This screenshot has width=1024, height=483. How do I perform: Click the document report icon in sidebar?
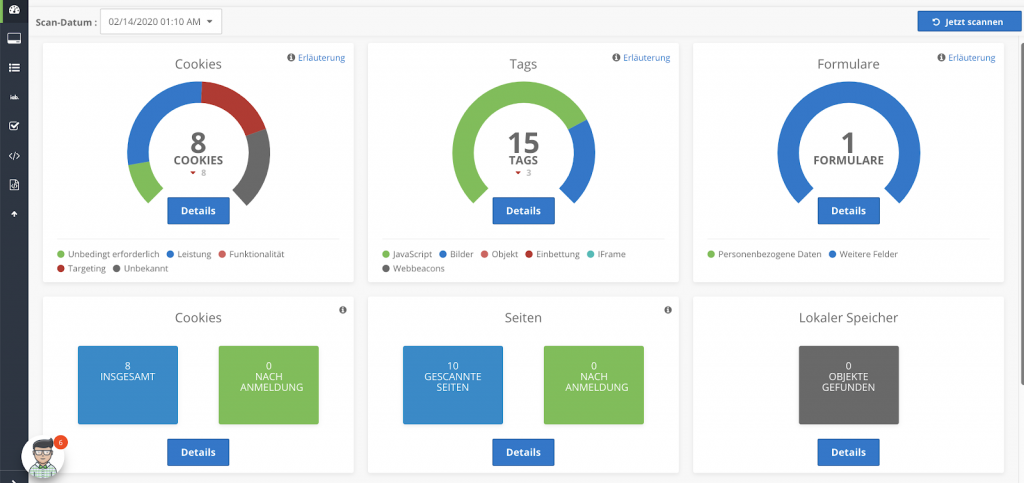(14, 184)
